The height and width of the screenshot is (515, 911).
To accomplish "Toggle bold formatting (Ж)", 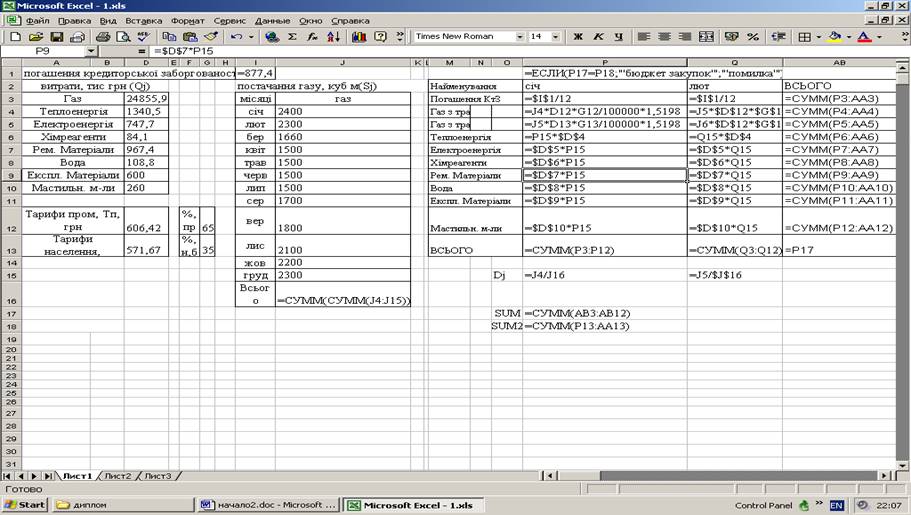I will pyautogui.click(x=578, y=37).
